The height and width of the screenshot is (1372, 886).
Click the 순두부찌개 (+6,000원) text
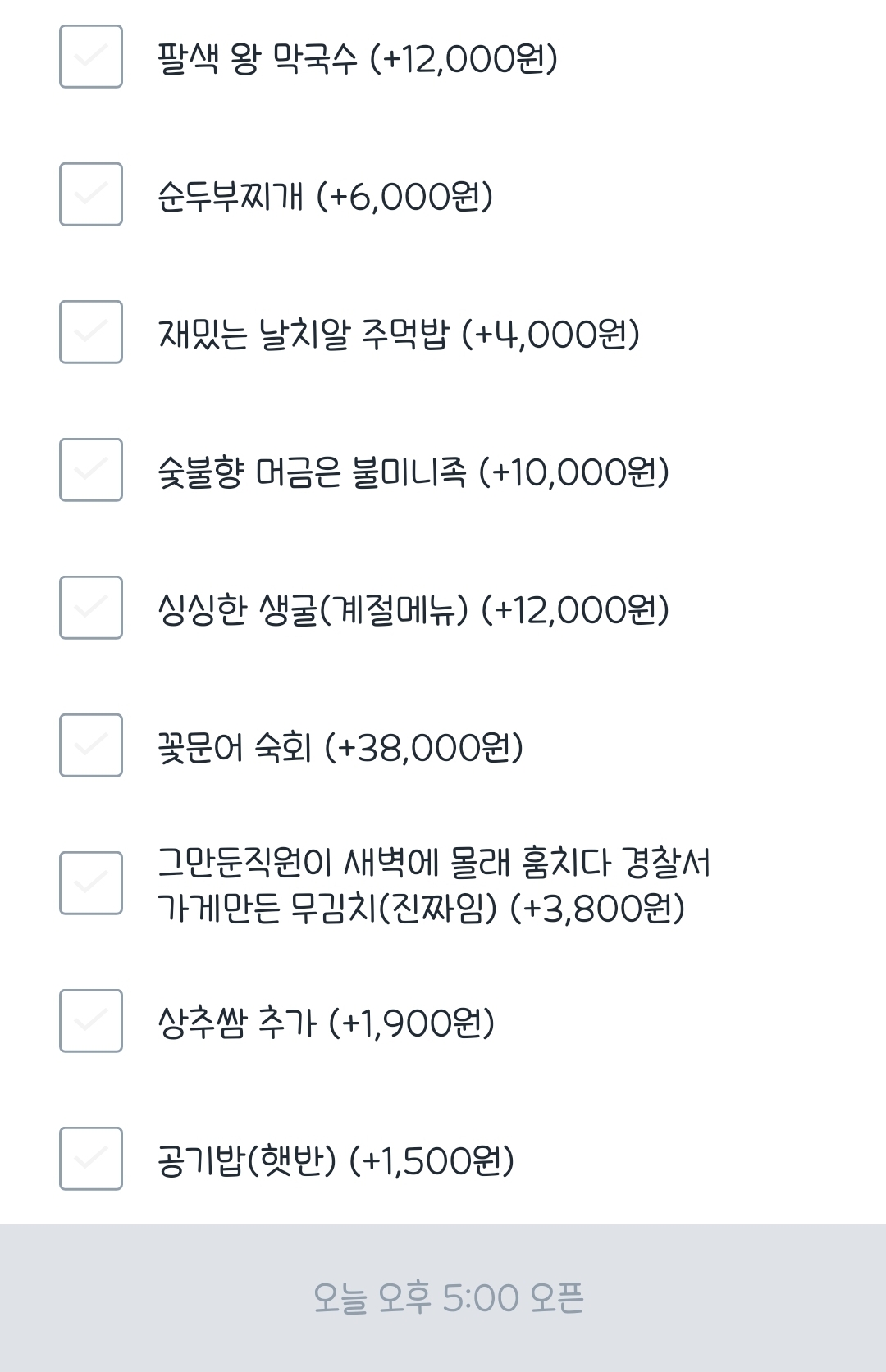pos(325,196)
